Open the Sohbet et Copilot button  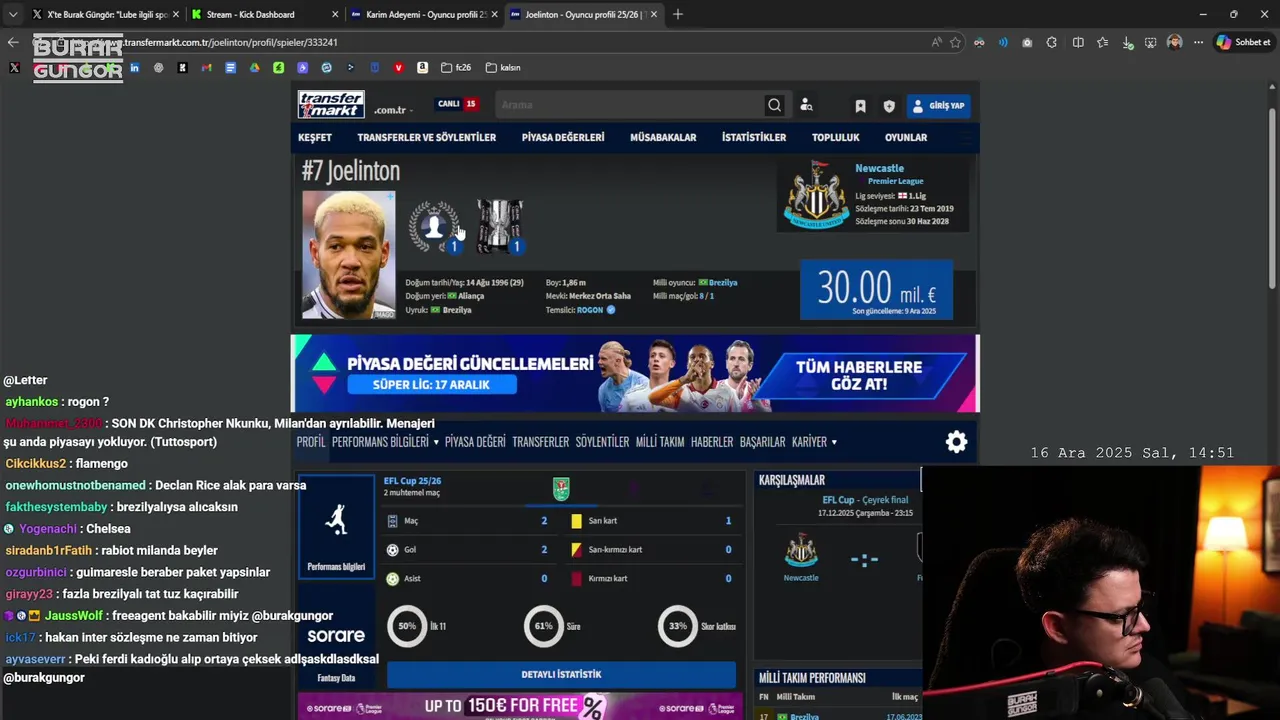[x=1242, y=42]
